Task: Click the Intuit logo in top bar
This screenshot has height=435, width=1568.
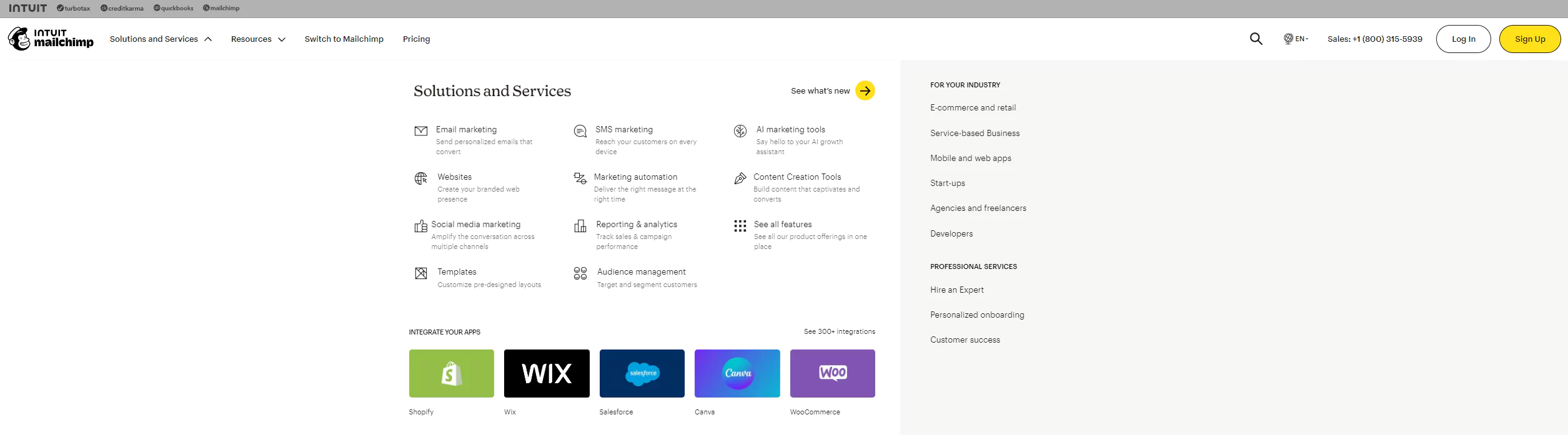Action: click(27, 8)
